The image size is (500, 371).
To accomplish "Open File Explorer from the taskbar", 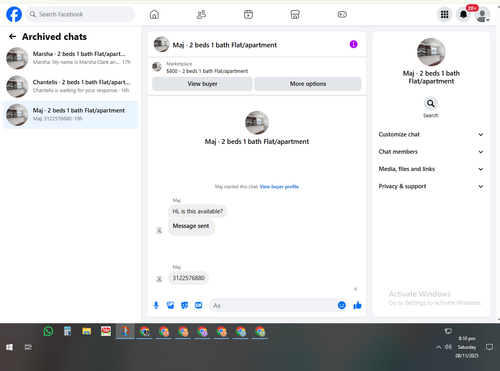I will point(87,331).
